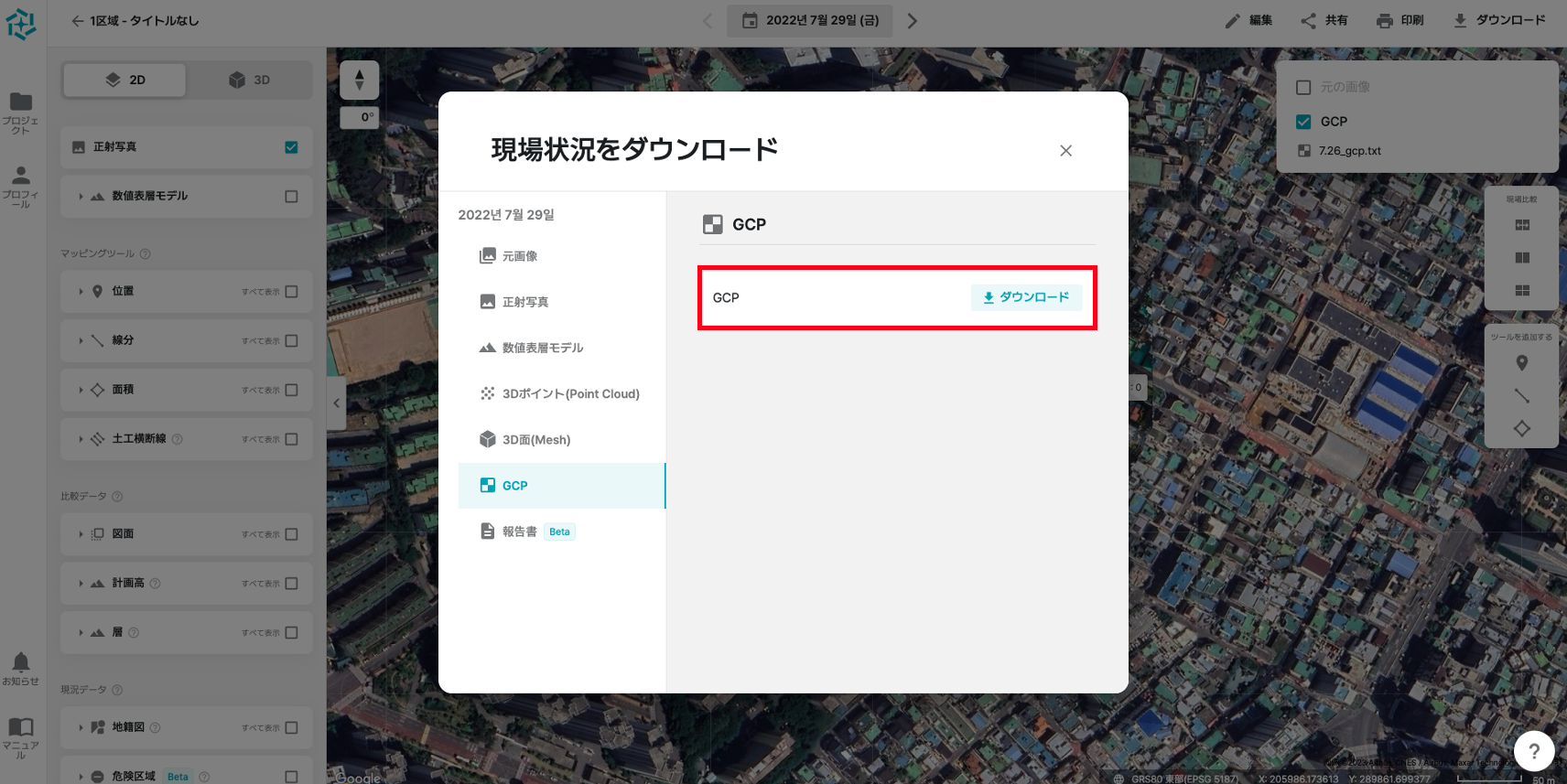Enable the 元の画像 checkbox

pos(1303,88)
